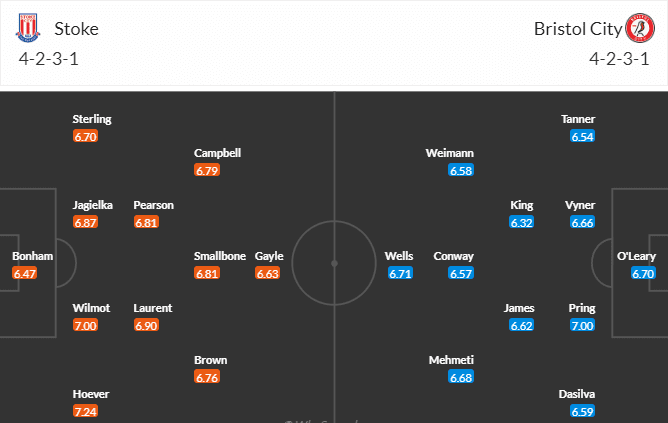The width and height of the screenshot is (668, 423).
Task: Select Bristol City striker Wells
Action: (x=399, y=256)
